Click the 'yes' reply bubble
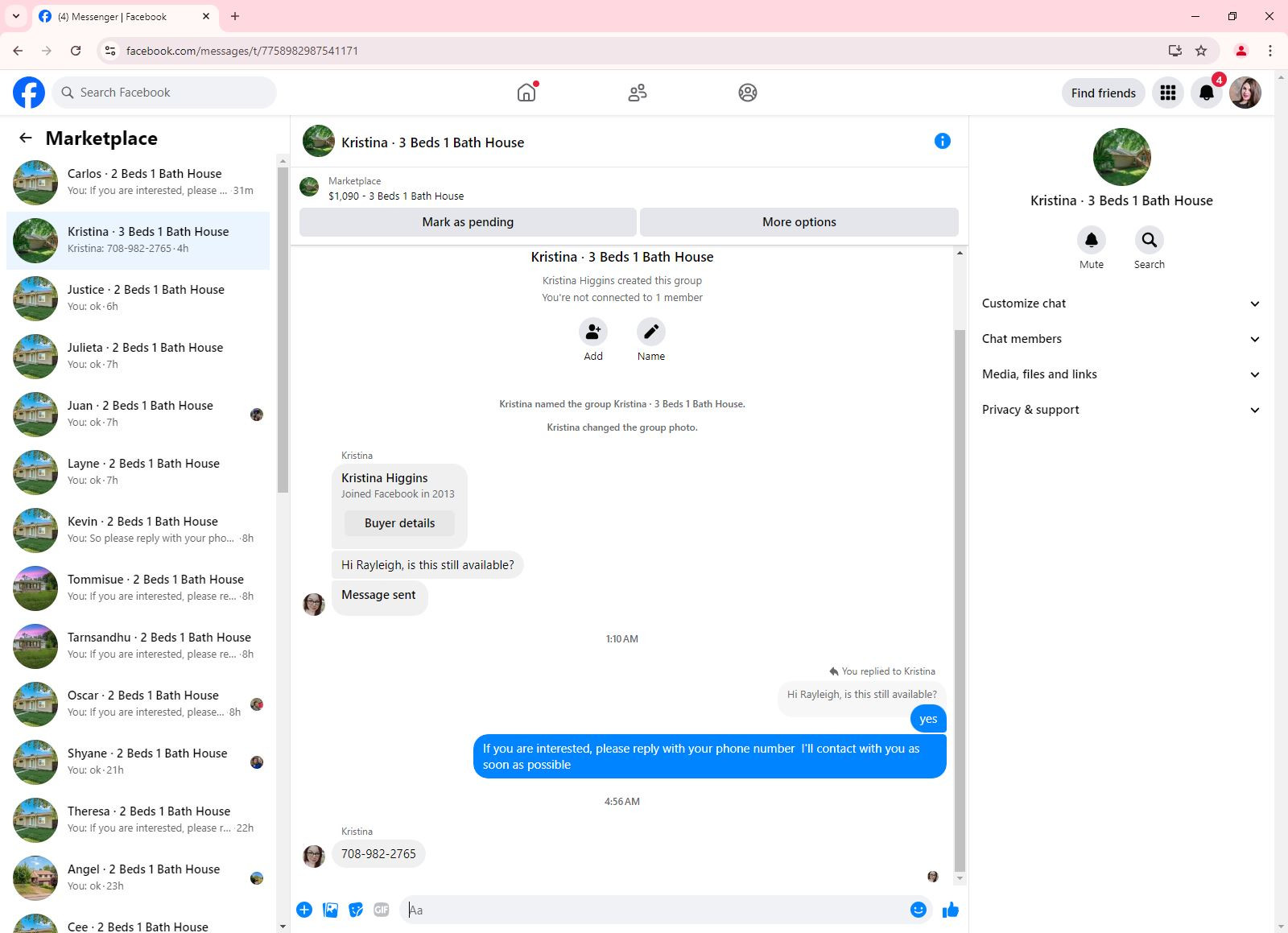 coord(928,719)
